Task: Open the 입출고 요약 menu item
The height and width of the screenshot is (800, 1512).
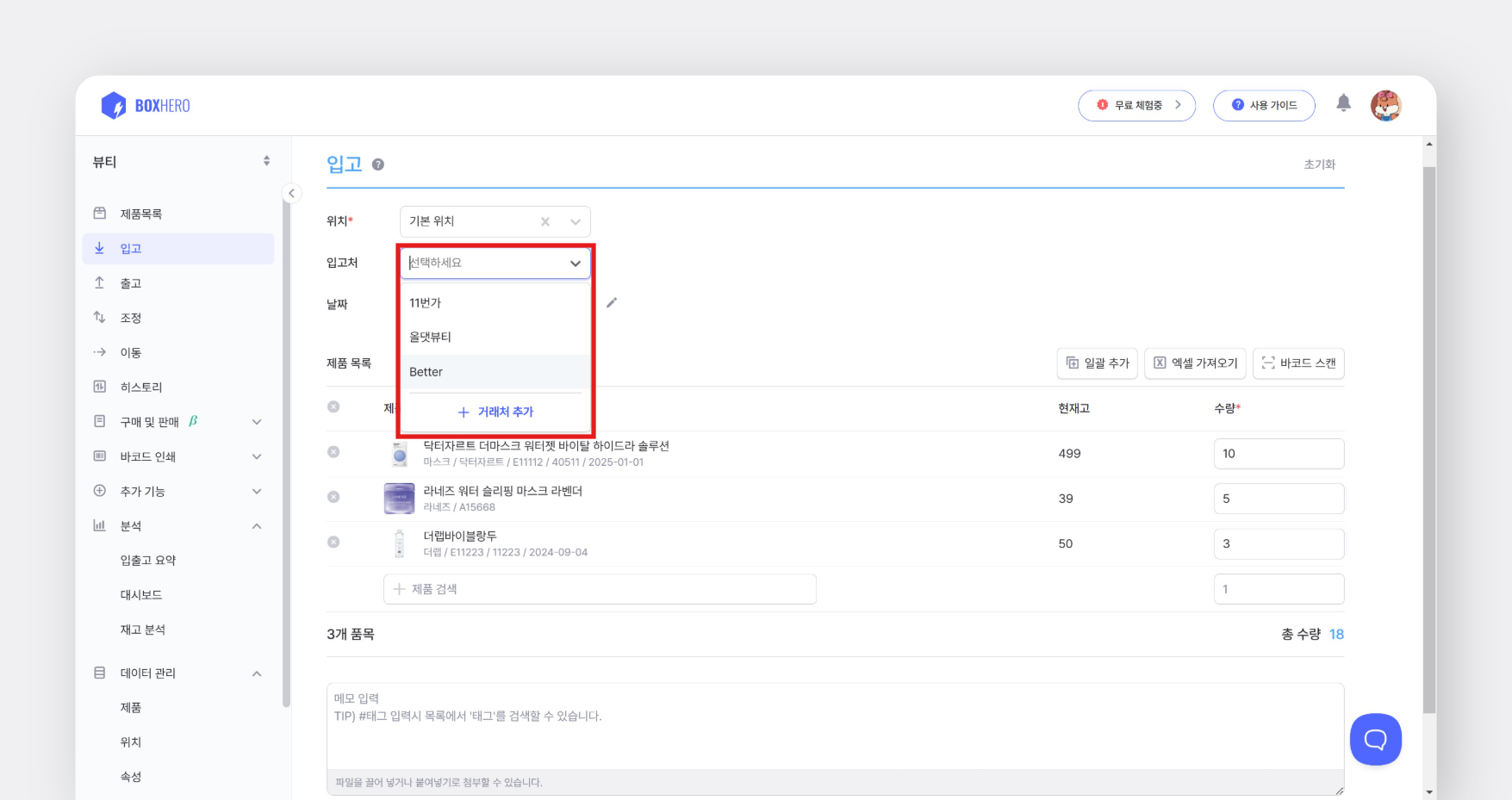Action: tap(146, 559)
